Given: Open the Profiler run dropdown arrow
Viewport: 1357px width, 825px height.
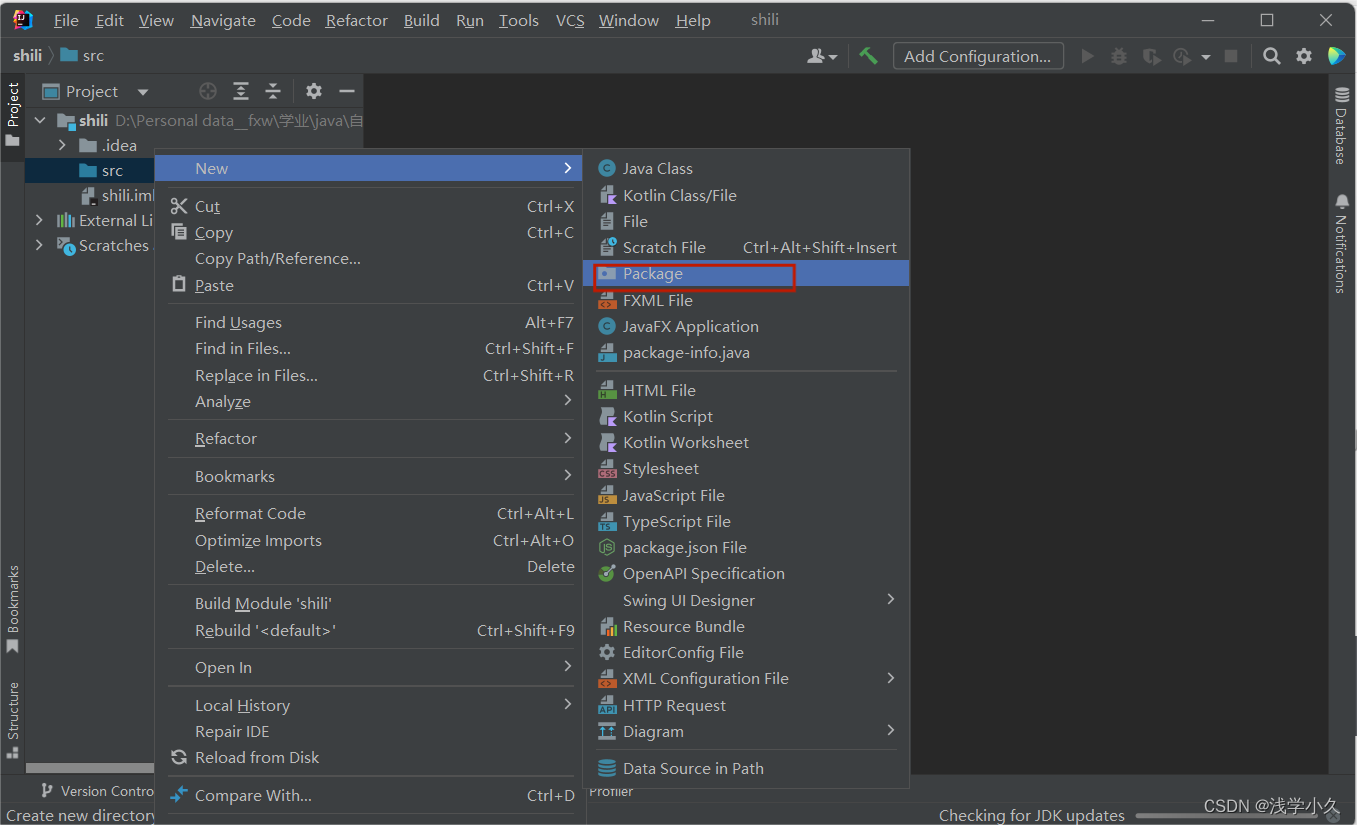Looking at the screenshot, I should (1205, 57).
